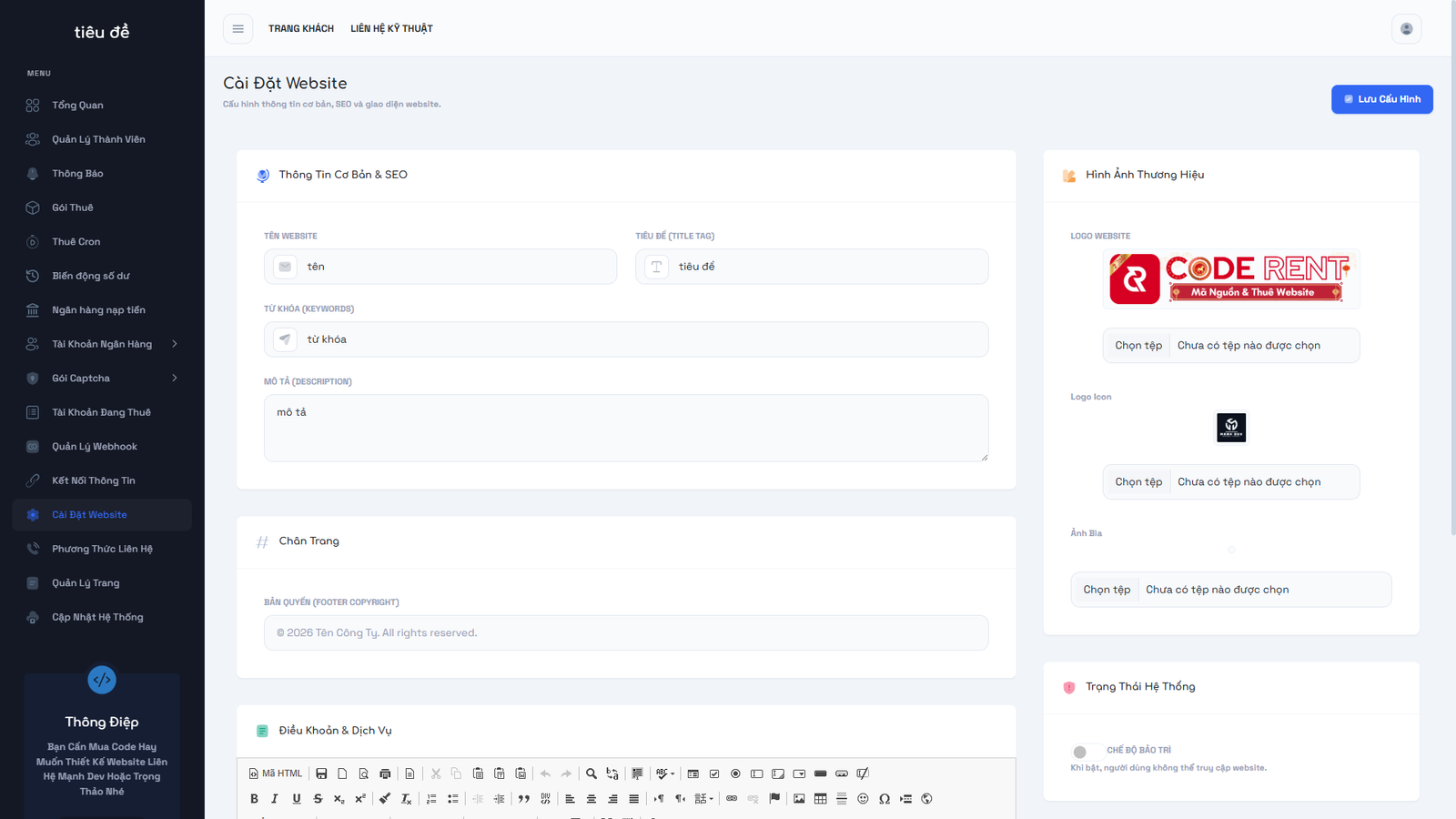Expand the Tài Khoản Ngân Hàng submenu
1456x819 pixels.
coord(101,343)
